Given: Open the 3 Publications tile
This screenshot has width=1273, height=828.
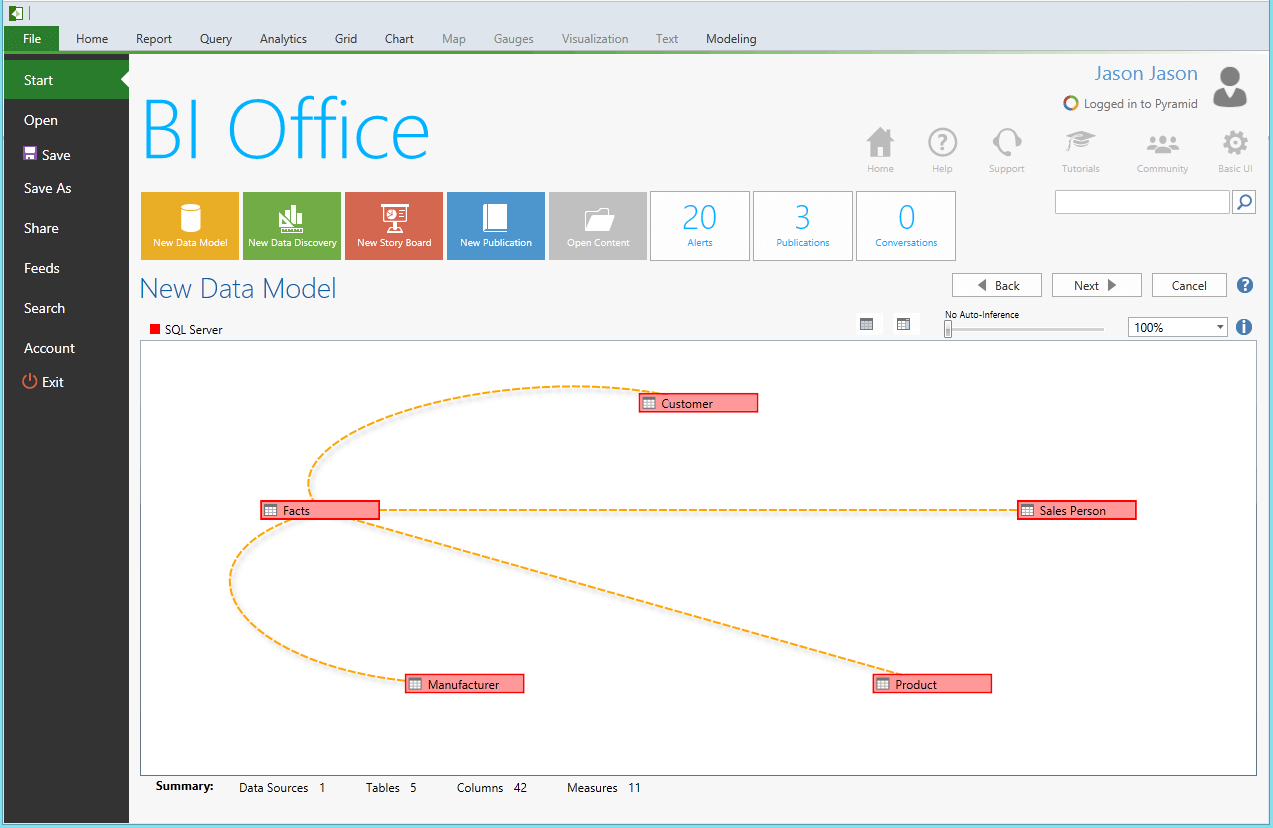Looking at the screenshot, I should point(803,226).
